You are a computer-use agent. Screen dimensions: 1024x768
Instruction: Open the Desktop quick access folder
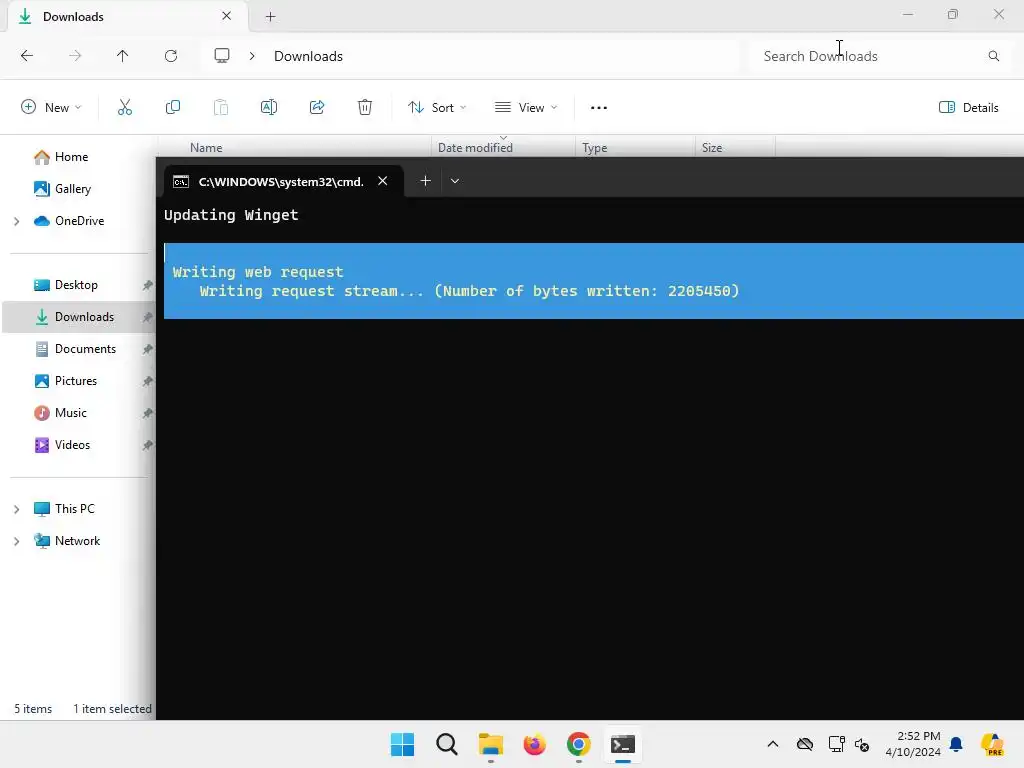coord(76,285)
